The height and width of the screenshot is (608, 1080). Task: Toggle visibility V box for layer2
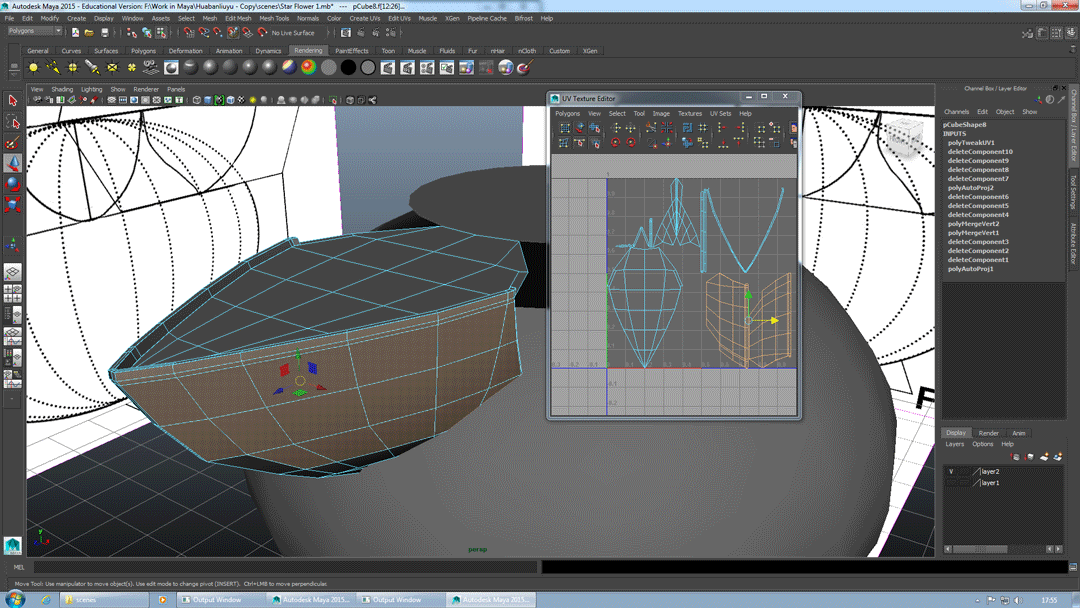[951, 471]
